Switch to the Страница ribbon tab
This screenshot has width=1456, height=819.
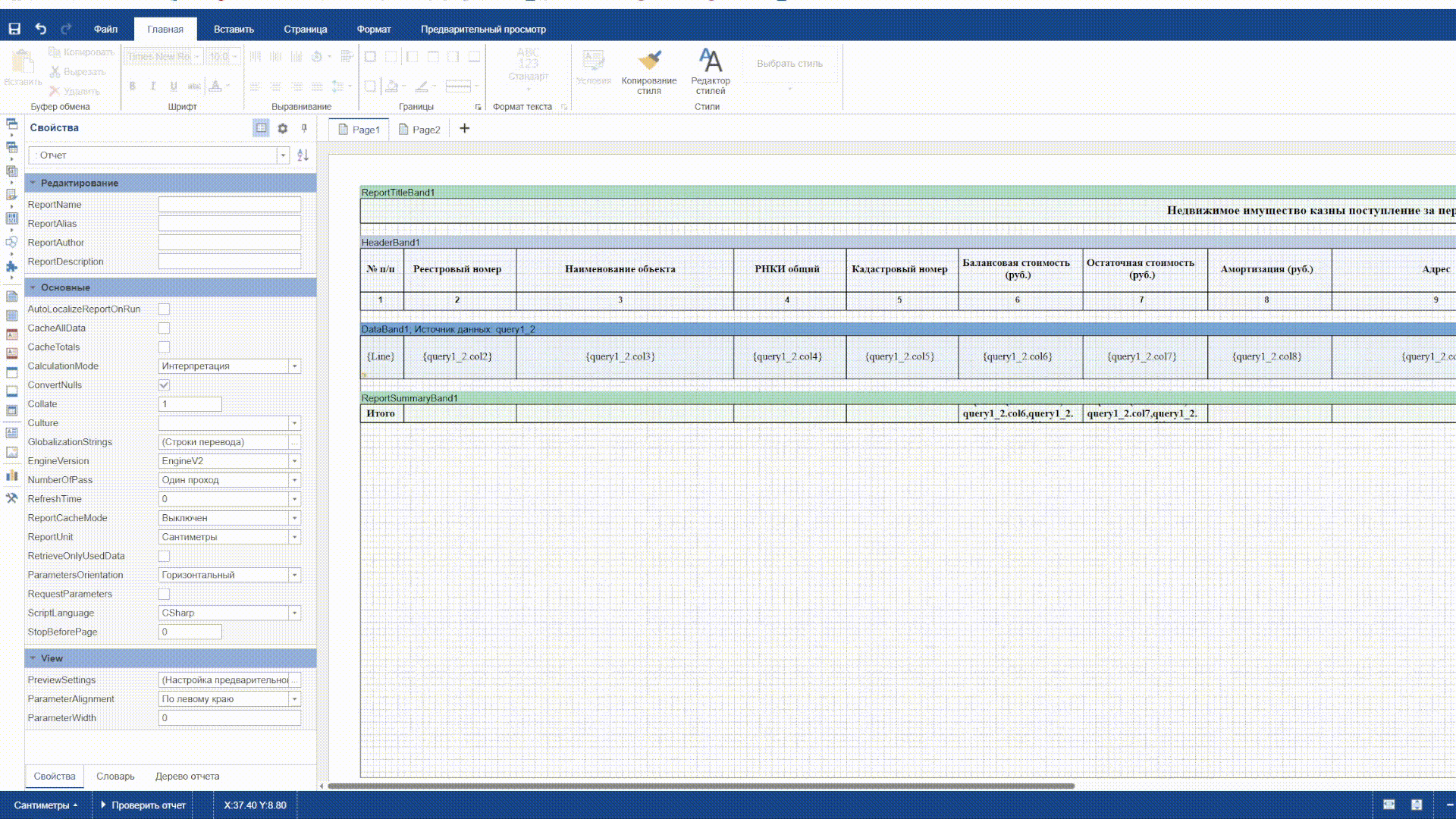306,29
